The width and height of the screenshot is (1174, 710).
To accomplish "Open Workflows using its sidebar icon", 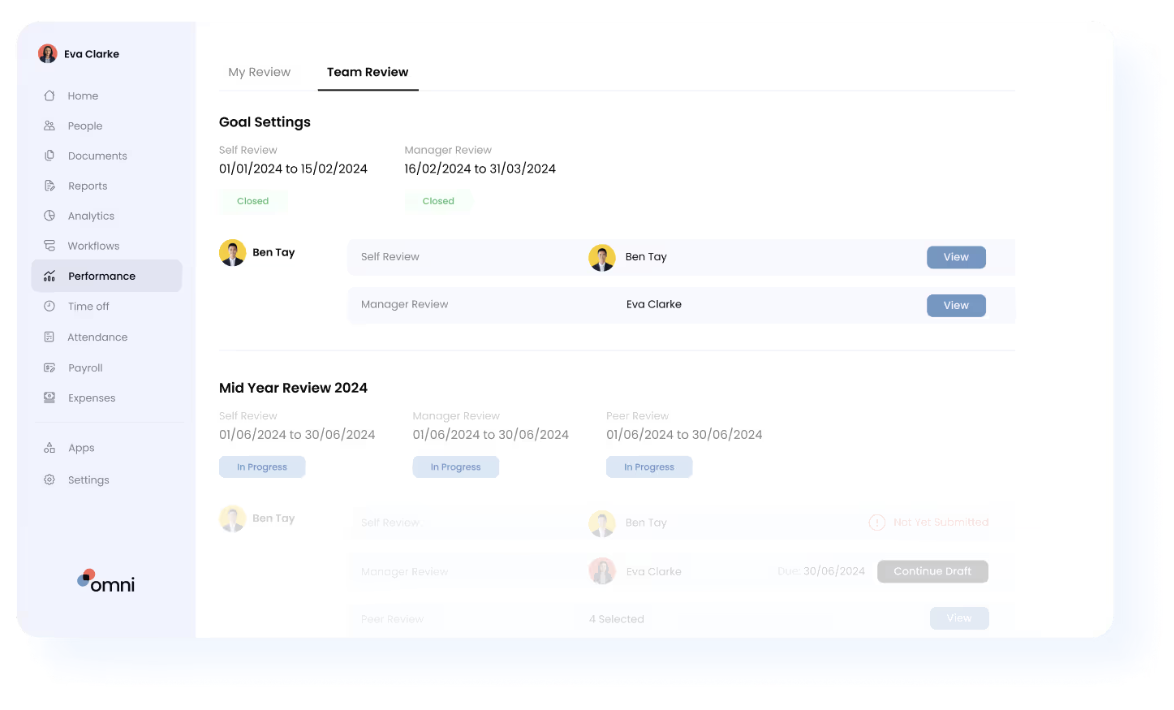I will pyautogui.click(x=49, y=246).
